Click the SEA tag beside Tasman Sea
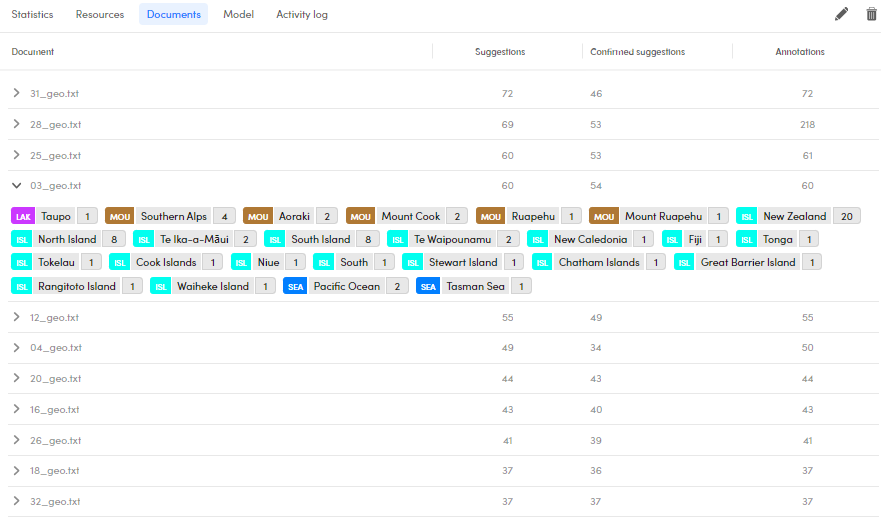Screen dimensions: 881x517 428,286
